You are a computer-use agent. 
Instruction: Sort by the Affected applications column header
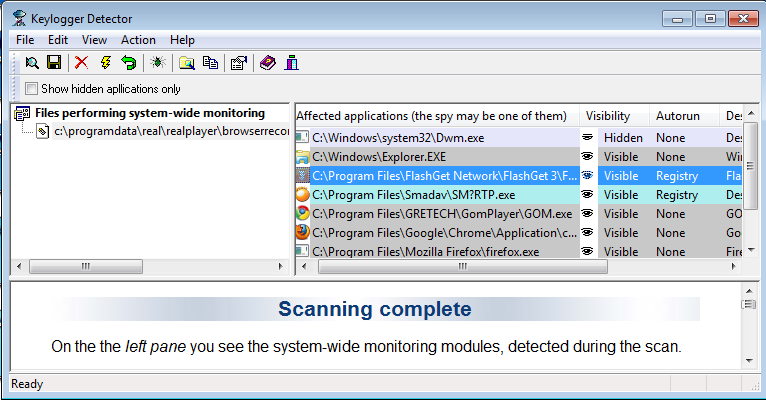[x=438, y=116]
